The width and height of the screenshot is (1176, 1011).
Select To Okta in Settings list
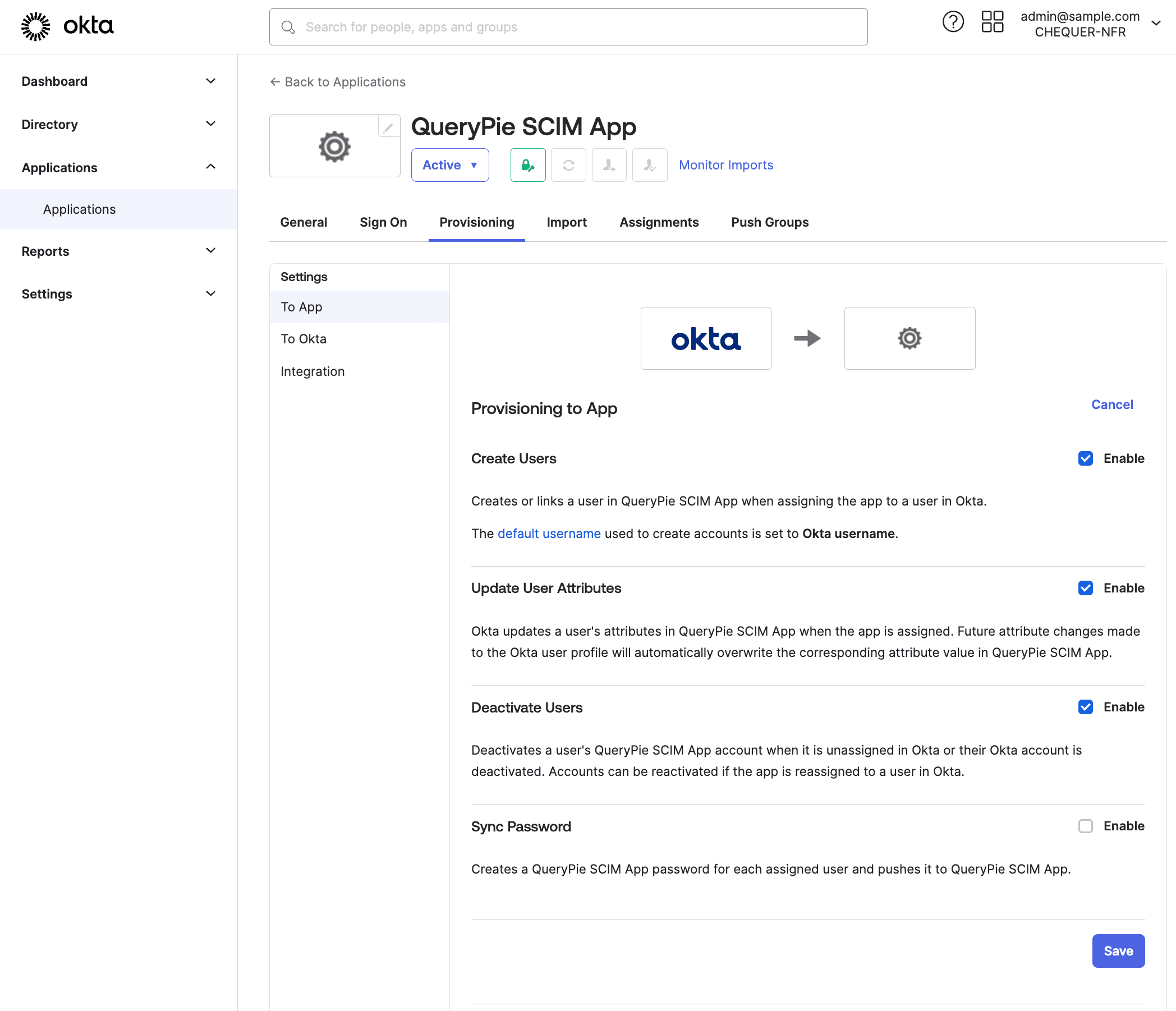tap(303, 338)
